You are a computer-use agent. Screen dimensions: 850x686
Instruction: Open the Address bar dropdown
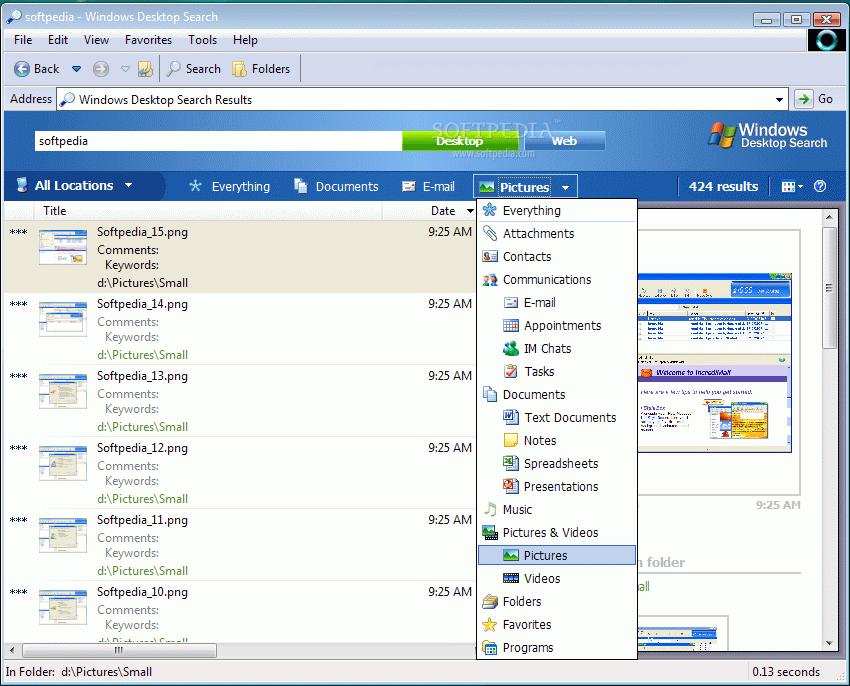[x=779, y=100]
